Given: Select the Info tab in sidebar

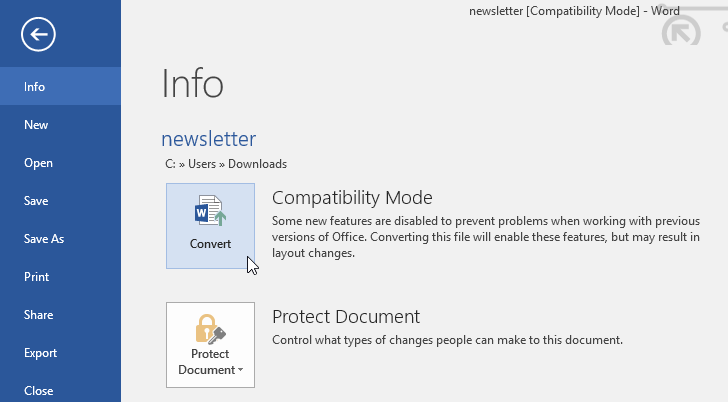Looking at the screenshot, I should click(35, 87).
